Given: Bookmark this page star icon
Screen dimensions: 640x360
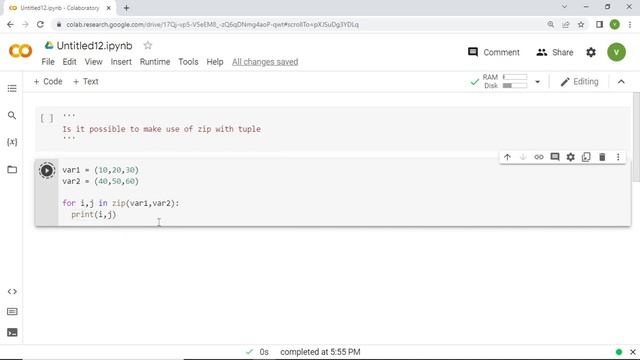Looking at the screenshot, I should pyautogui.click(x=581, y=24).
